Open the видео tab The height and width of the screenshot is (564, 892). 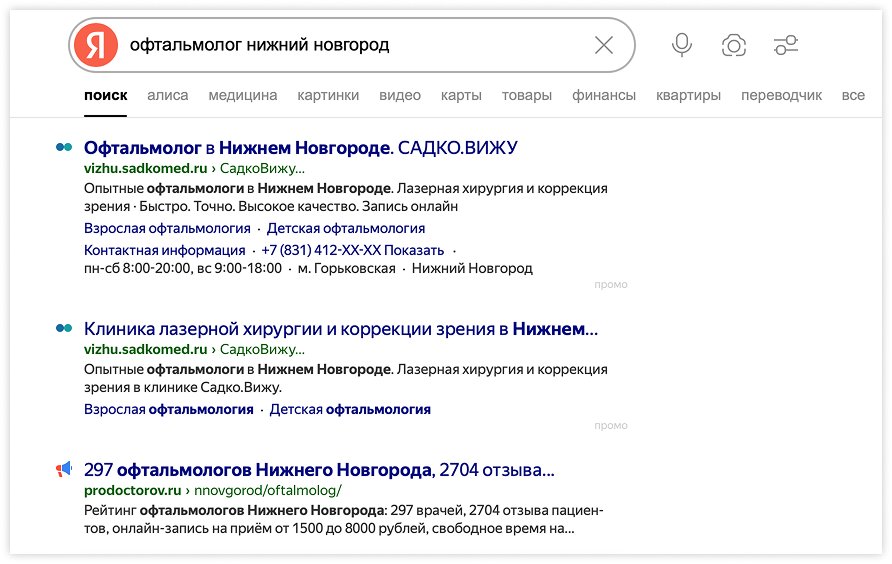(400, 95)
